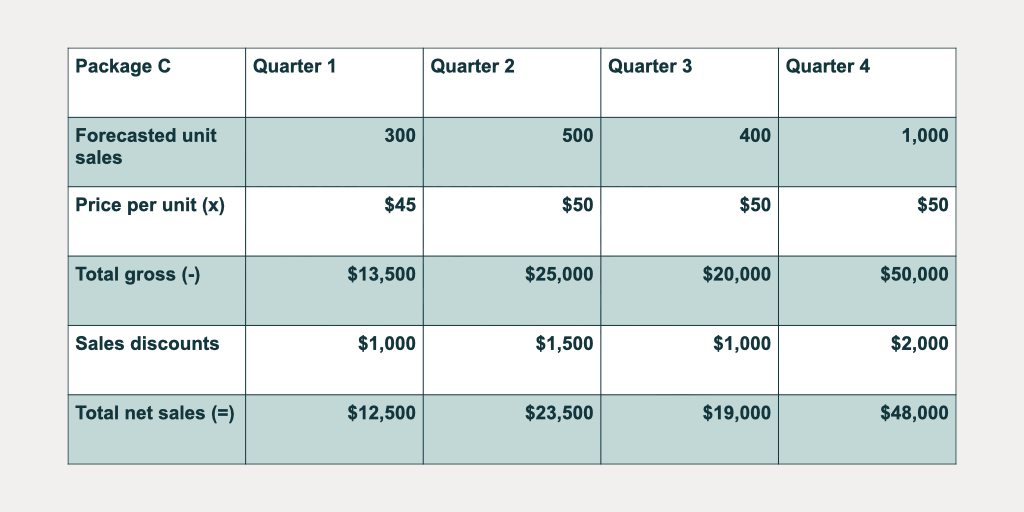Screen dimensions: 1024x512
Task: Select the Quarter 4 column header
Action: click(828, 67)
